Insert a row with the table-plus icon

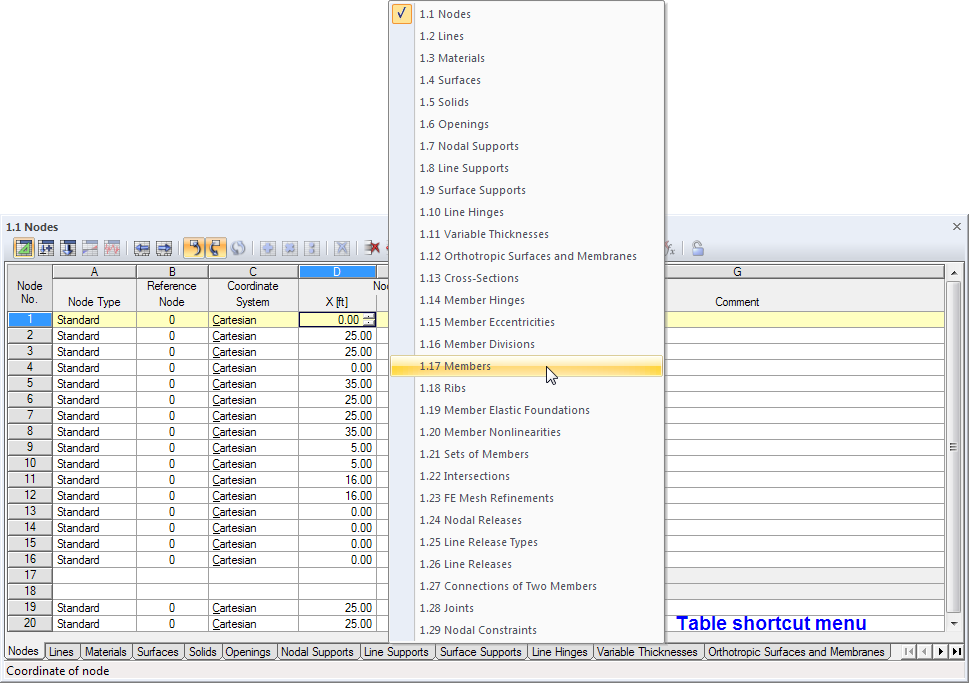click(x=46, y=248)
